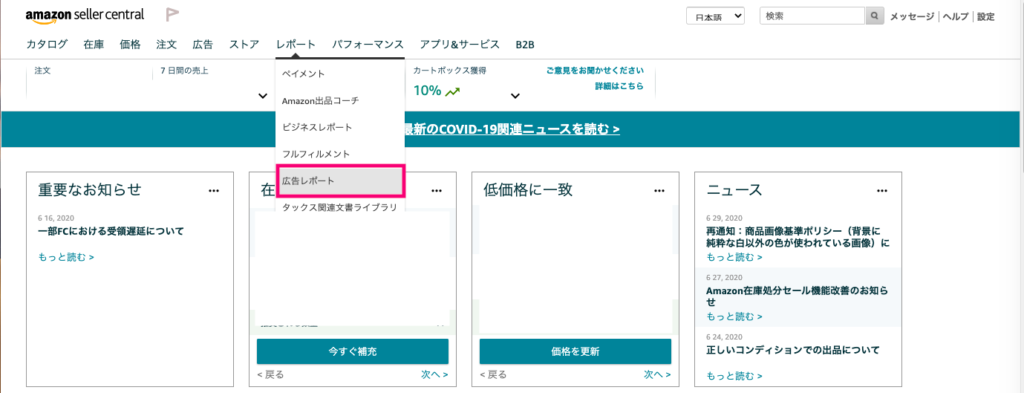Open the 設定 link
This screenshot has height=393, width=1024.
tap(985, 17)
